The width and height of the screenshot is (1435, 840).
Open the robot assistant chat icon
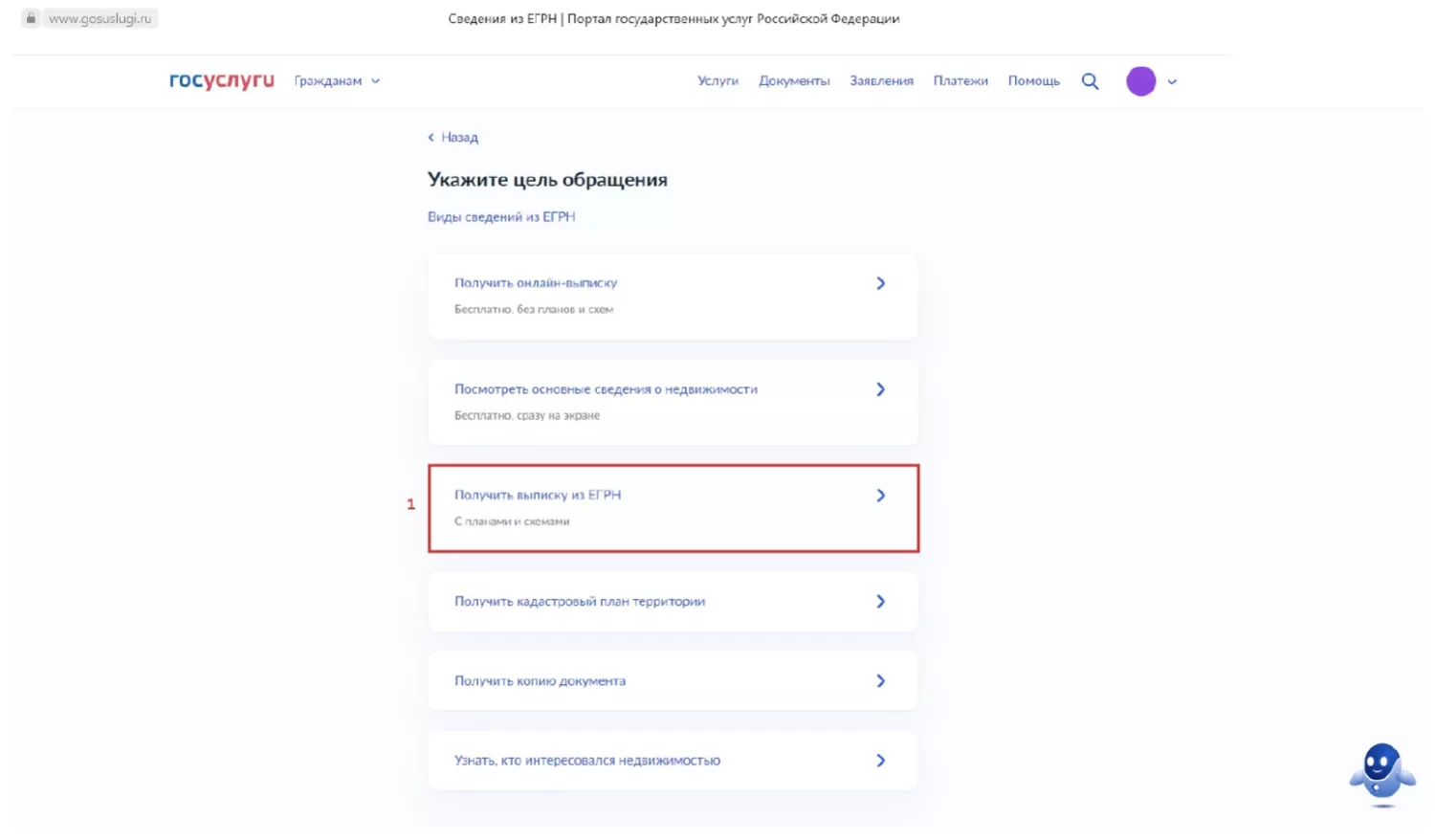tap(1381, 773)
